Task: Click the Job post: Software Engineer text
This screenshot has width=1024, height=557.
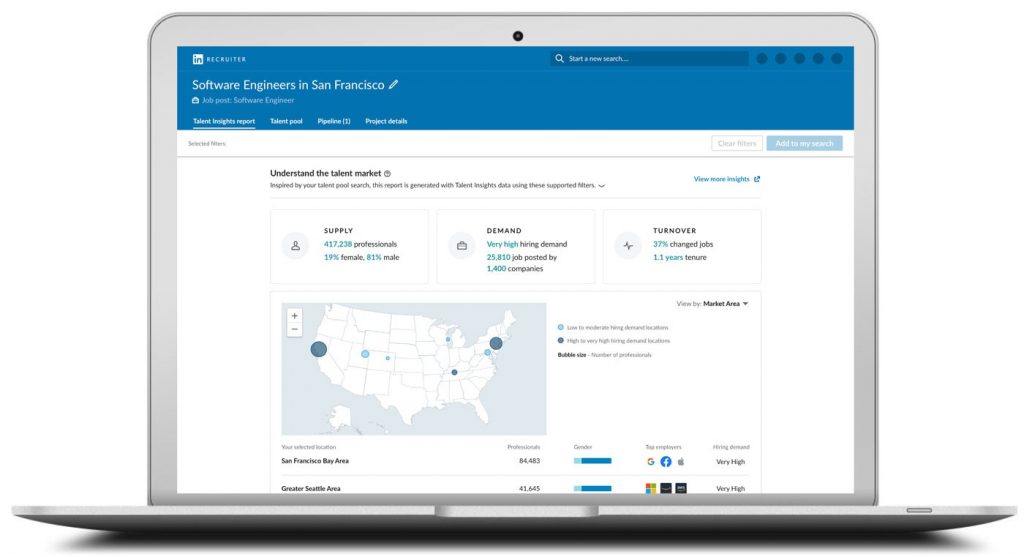Action: [x=248, y=101]
